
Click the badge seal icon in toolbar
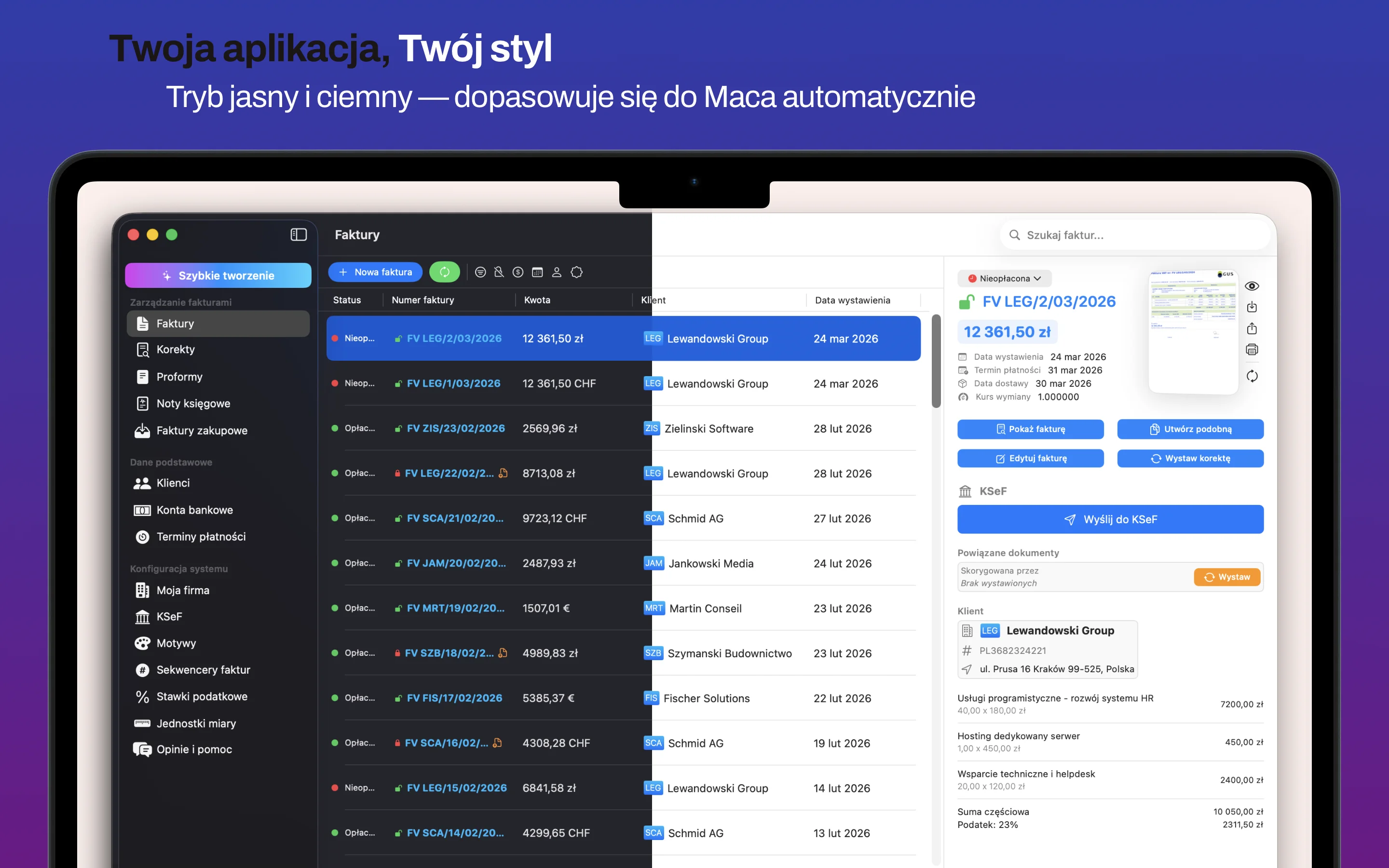(577, 272)
